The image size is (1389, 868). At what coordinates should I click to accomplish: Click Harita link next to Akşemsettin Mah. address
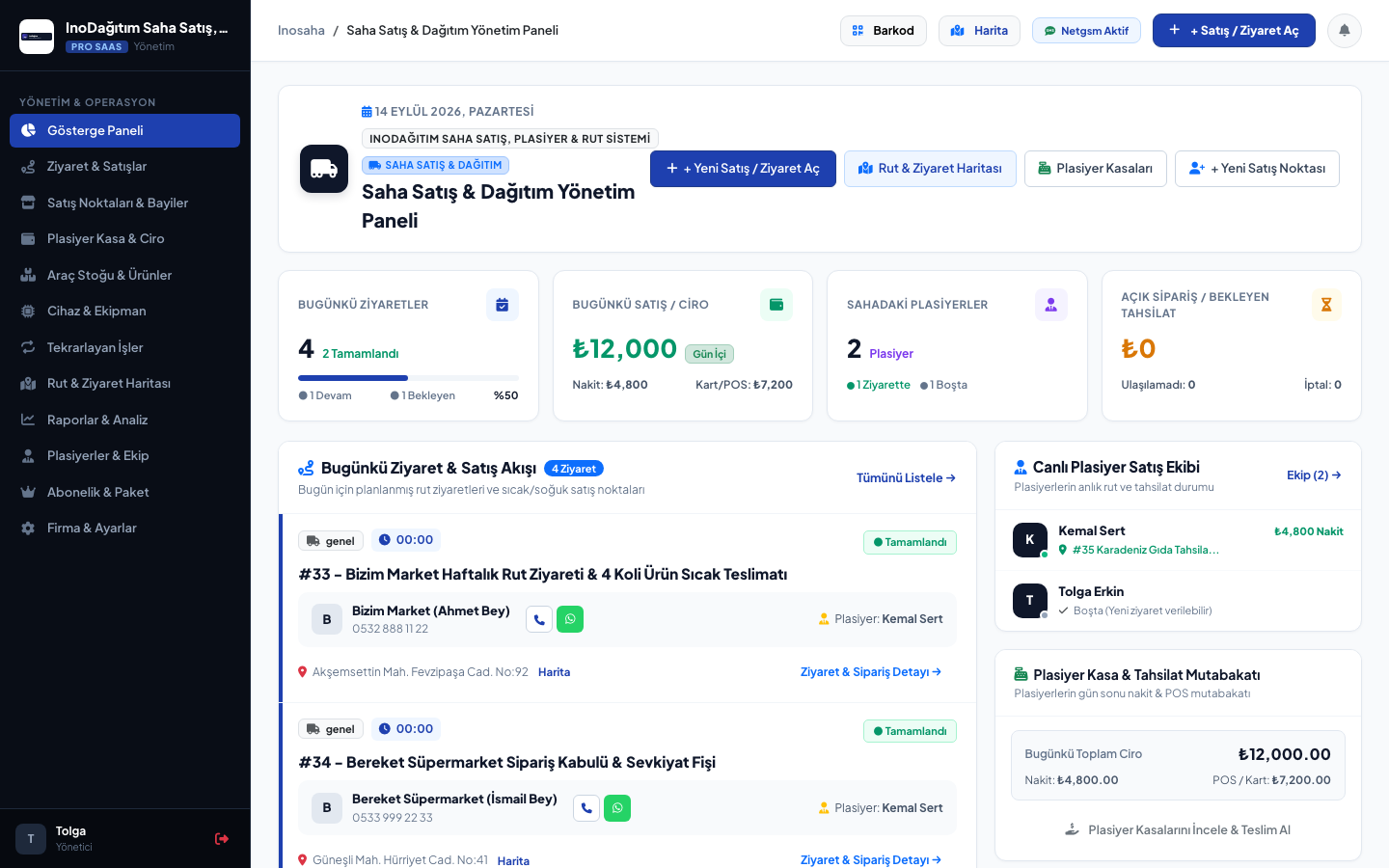click(554, 672)
